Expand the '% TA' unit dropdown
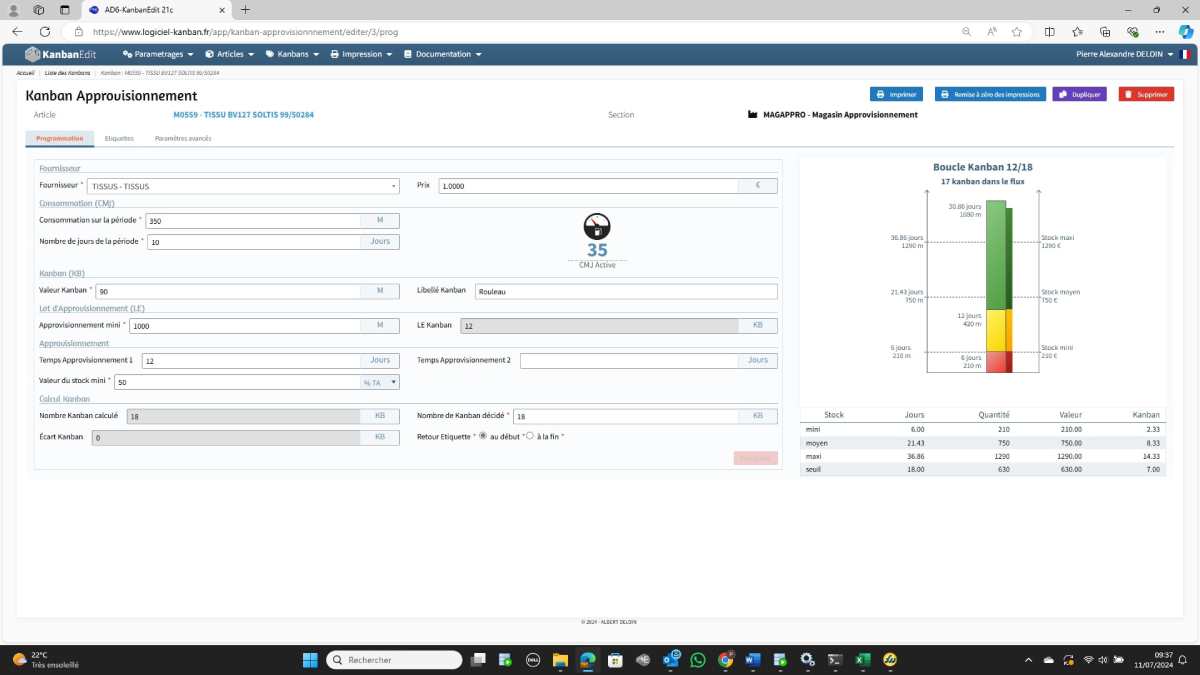 (x=380, y=382)
